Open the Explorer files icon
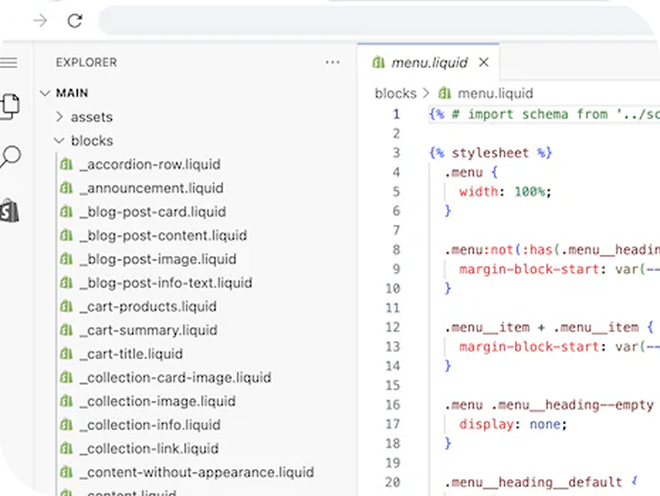The height and width of the screenshot is (496, 660). click(x=10, y=104)
